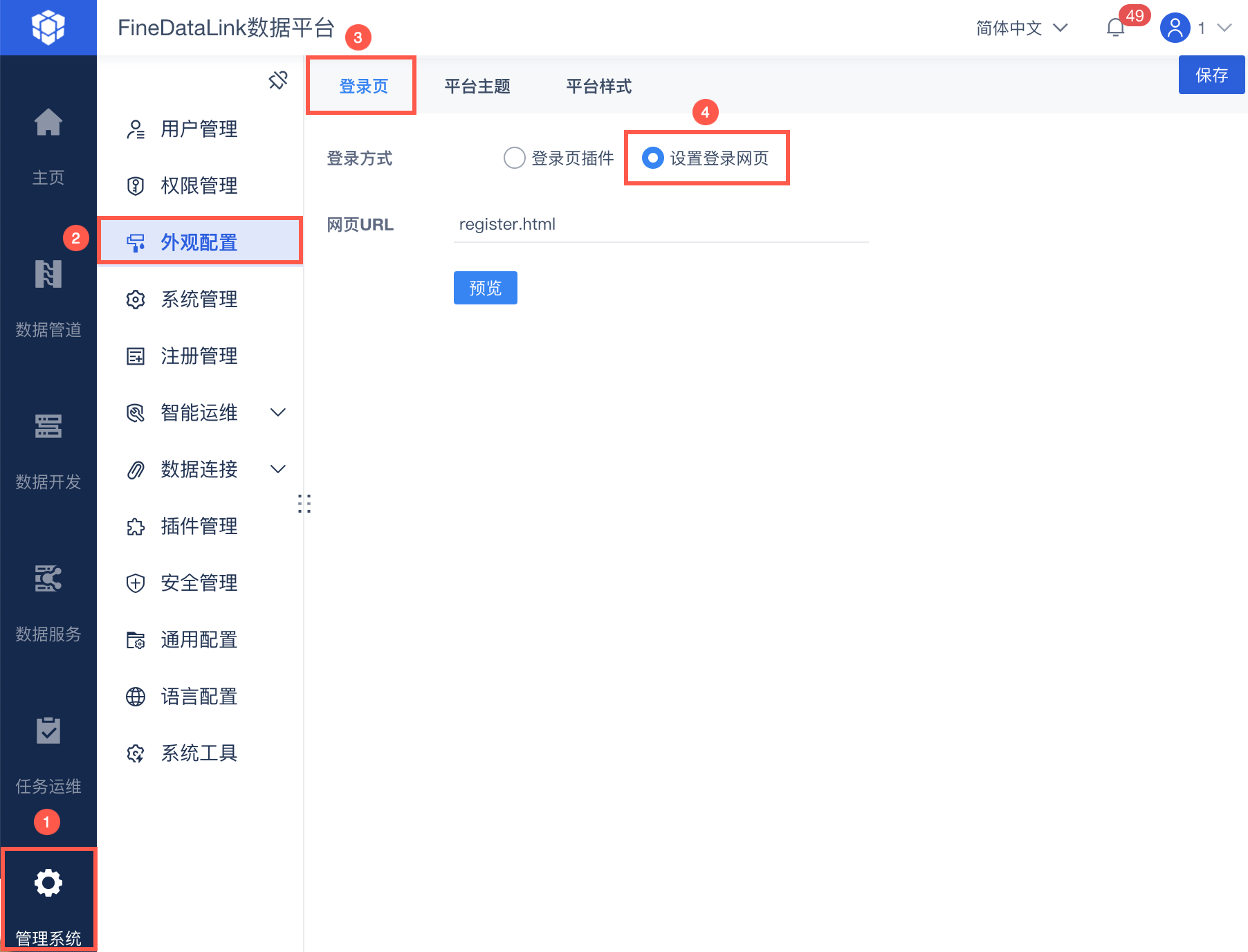
Task: Click the notification bell icon
Action: [1116, 28]
